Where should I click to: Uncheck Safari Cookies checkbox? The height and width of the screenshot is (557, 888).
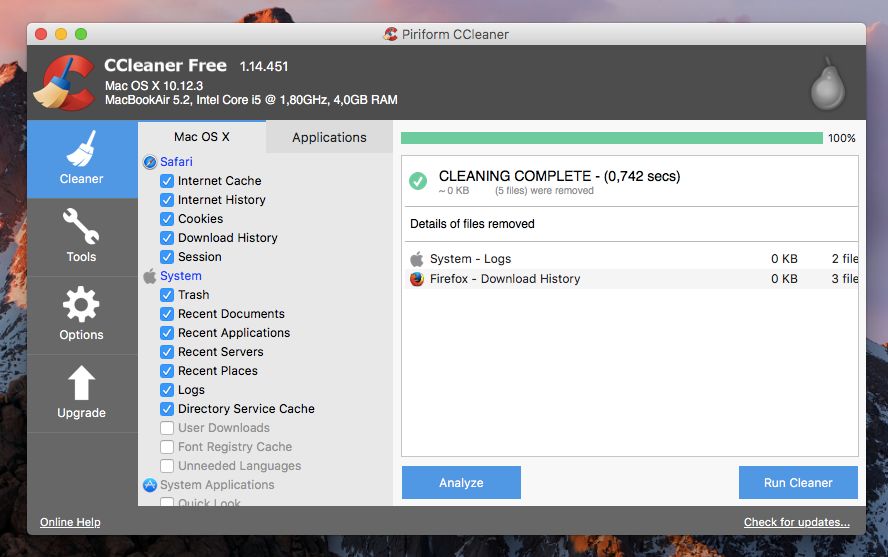[x=166, y=219]
